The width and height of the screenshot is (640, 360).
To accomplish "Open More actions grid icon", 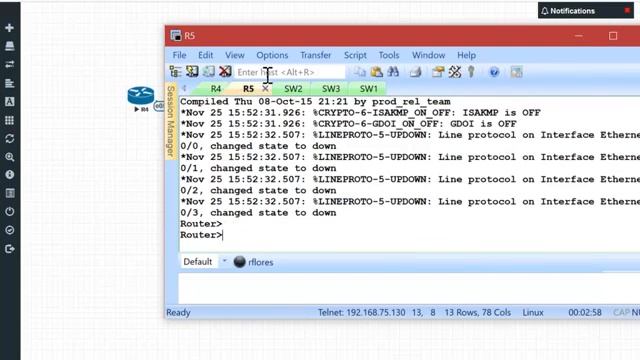I will tap(9, 120).
